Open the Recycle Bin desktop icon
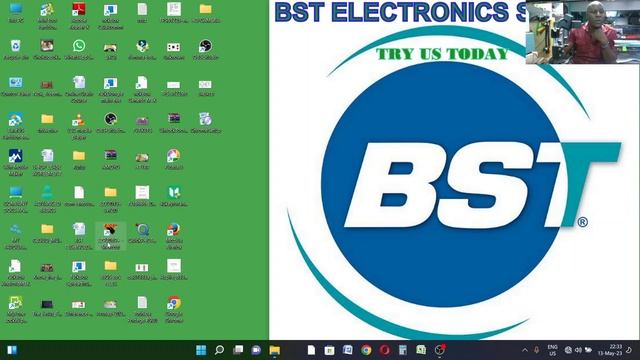The height and width of the screenshot is (360, 640). tap(16, 49)
